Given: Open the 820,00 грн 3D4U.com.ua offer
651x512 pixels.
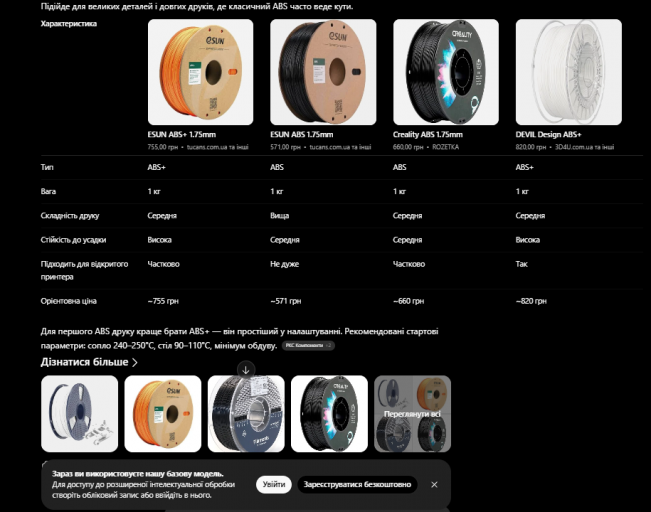Looking at the screenshot, I should pos(565,147).
